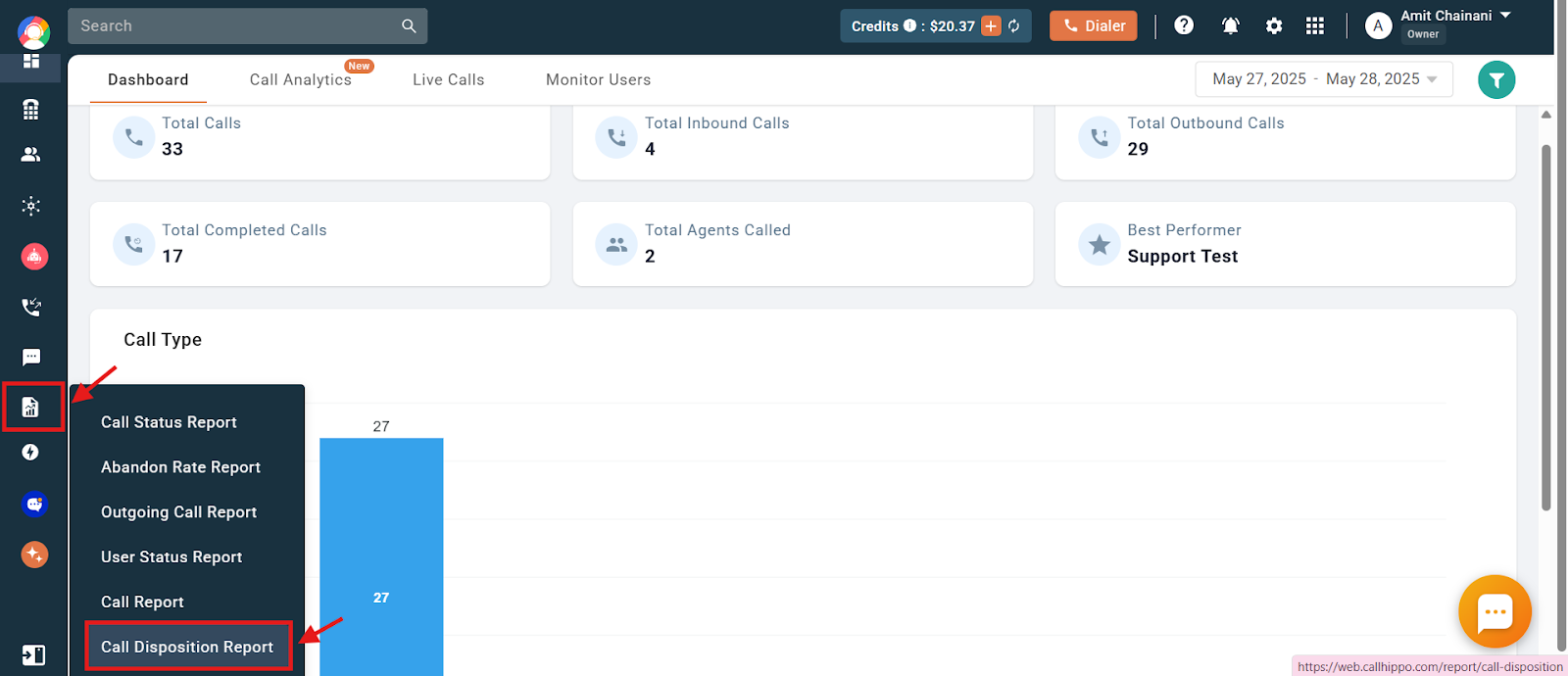Click the credits info icon
Screen dimensions: 1568x676
(x=909, y=25)
